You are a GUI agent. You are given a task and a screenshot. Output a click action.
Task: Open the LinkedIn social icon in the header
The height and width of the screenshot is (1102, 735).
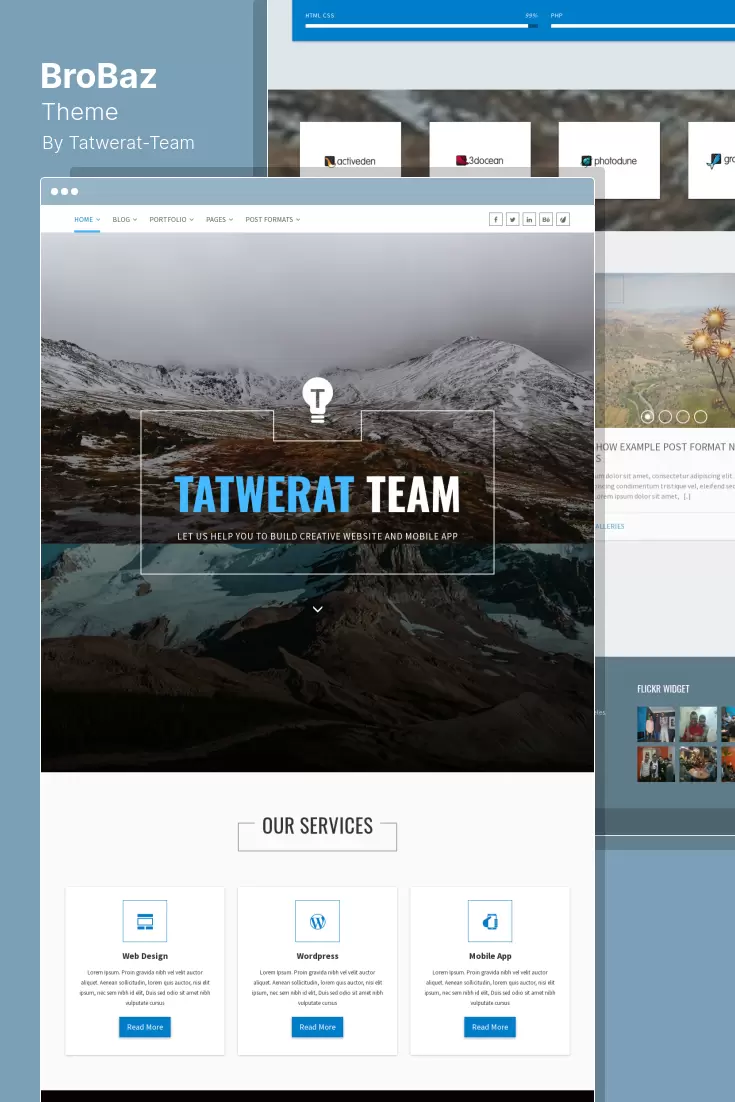529,219
